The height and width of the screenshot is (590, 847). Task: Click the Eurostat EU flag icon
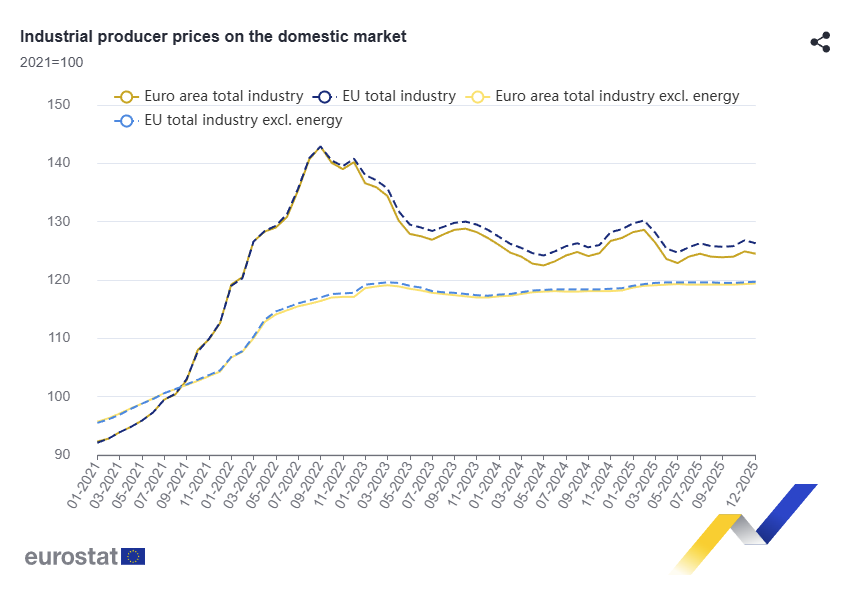(x=133, y=556)
